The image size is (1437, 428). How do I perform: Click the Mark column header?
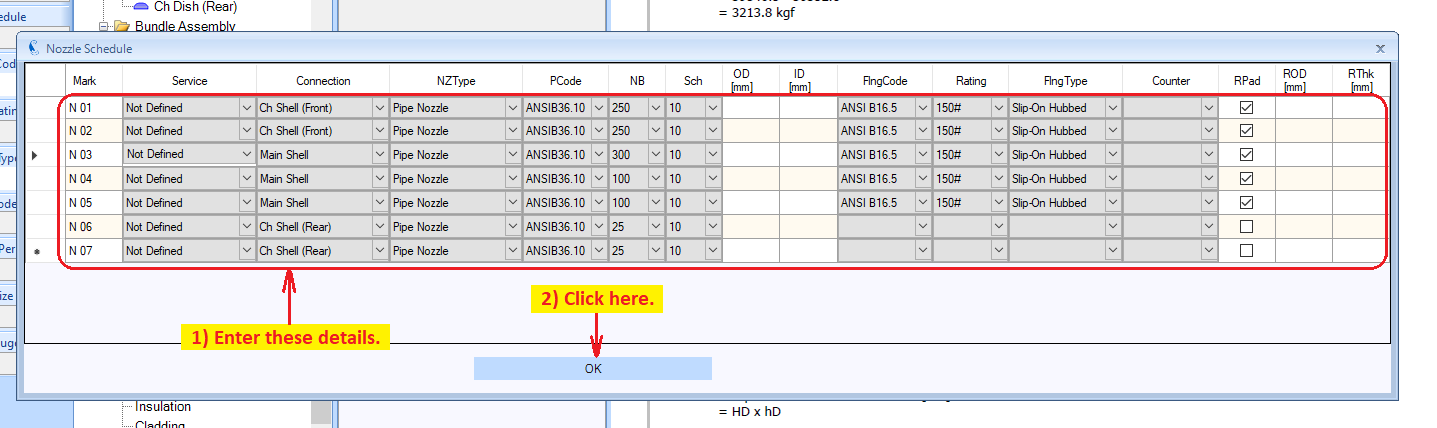84,80
